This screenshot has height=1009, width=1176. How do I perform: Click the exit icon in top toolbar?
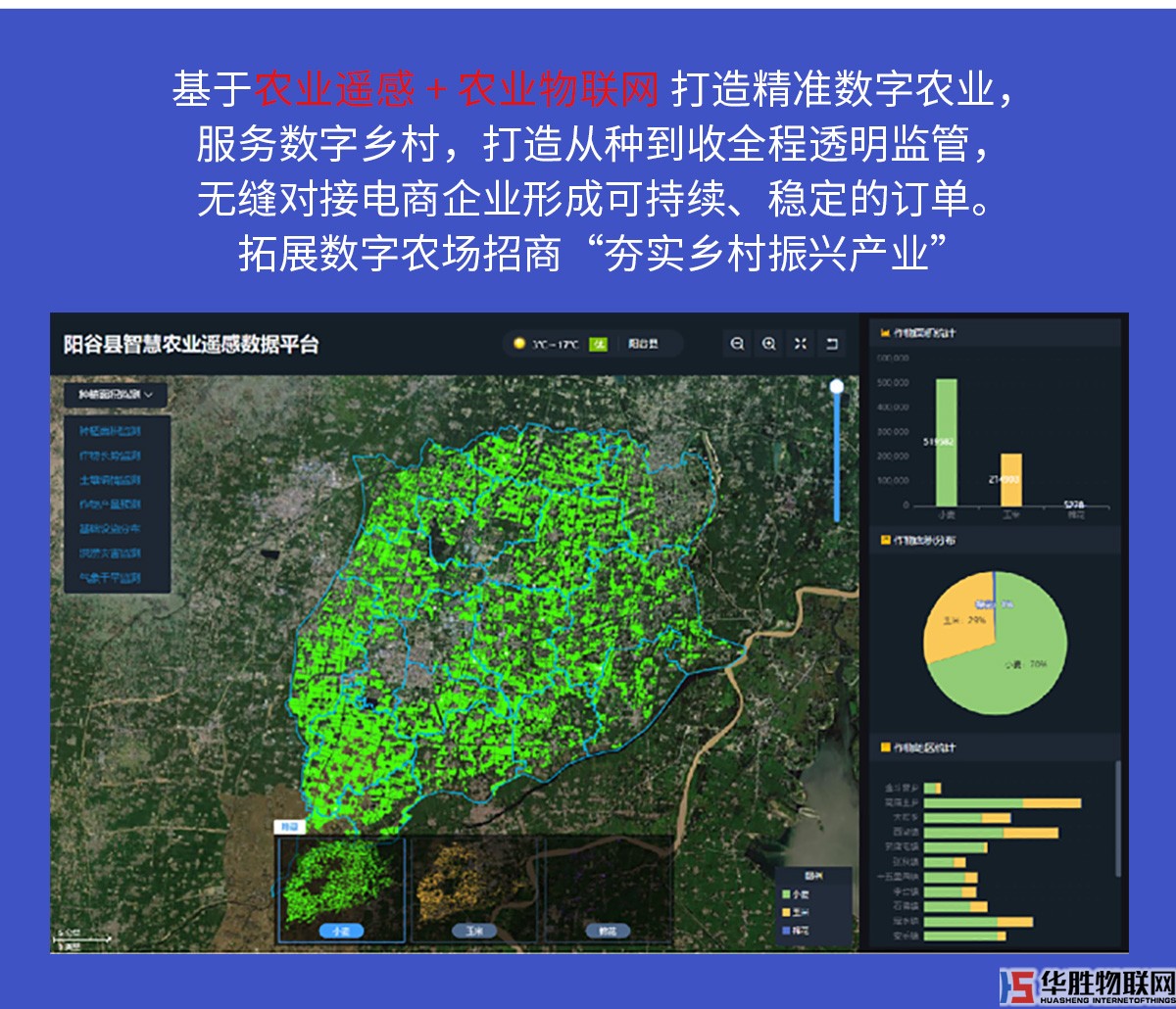pyautogui.click(x=832, y=344)
